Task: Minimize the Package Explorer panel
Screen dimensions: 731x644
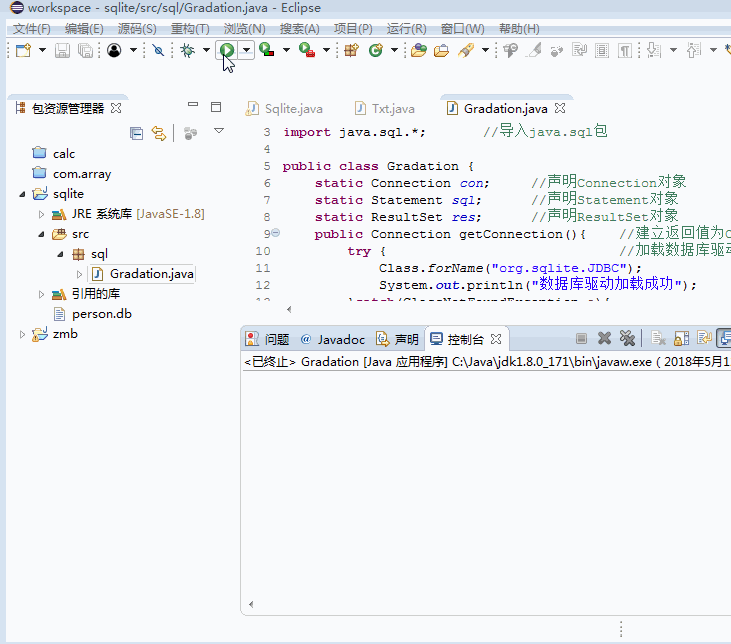Action: (193, 104)
